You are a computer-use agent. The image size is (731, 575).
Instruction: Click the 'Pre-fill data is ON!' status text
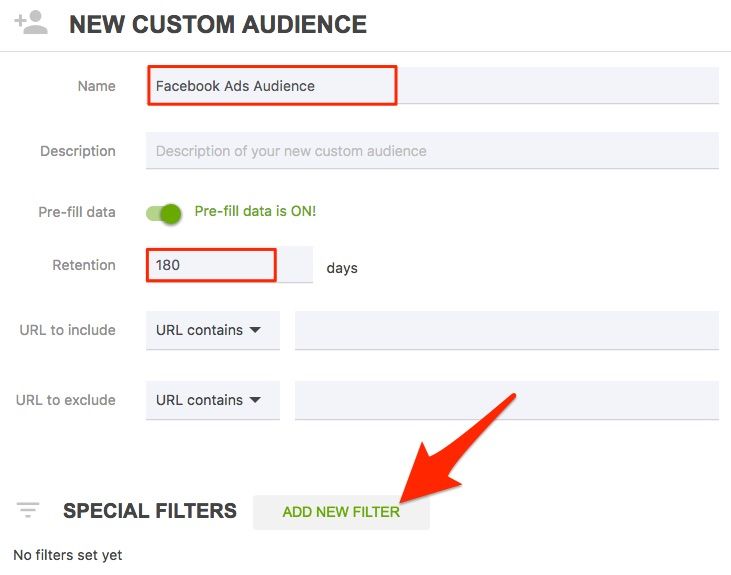tap(255, 211)
